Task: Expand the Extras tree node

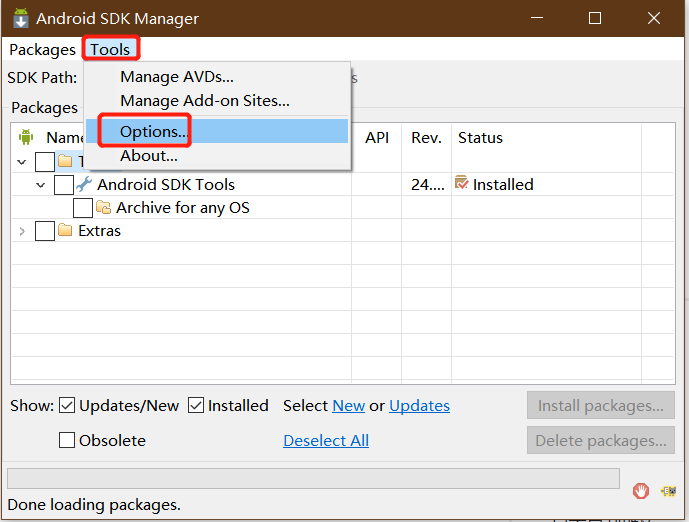Action: (x=22, y=231)
